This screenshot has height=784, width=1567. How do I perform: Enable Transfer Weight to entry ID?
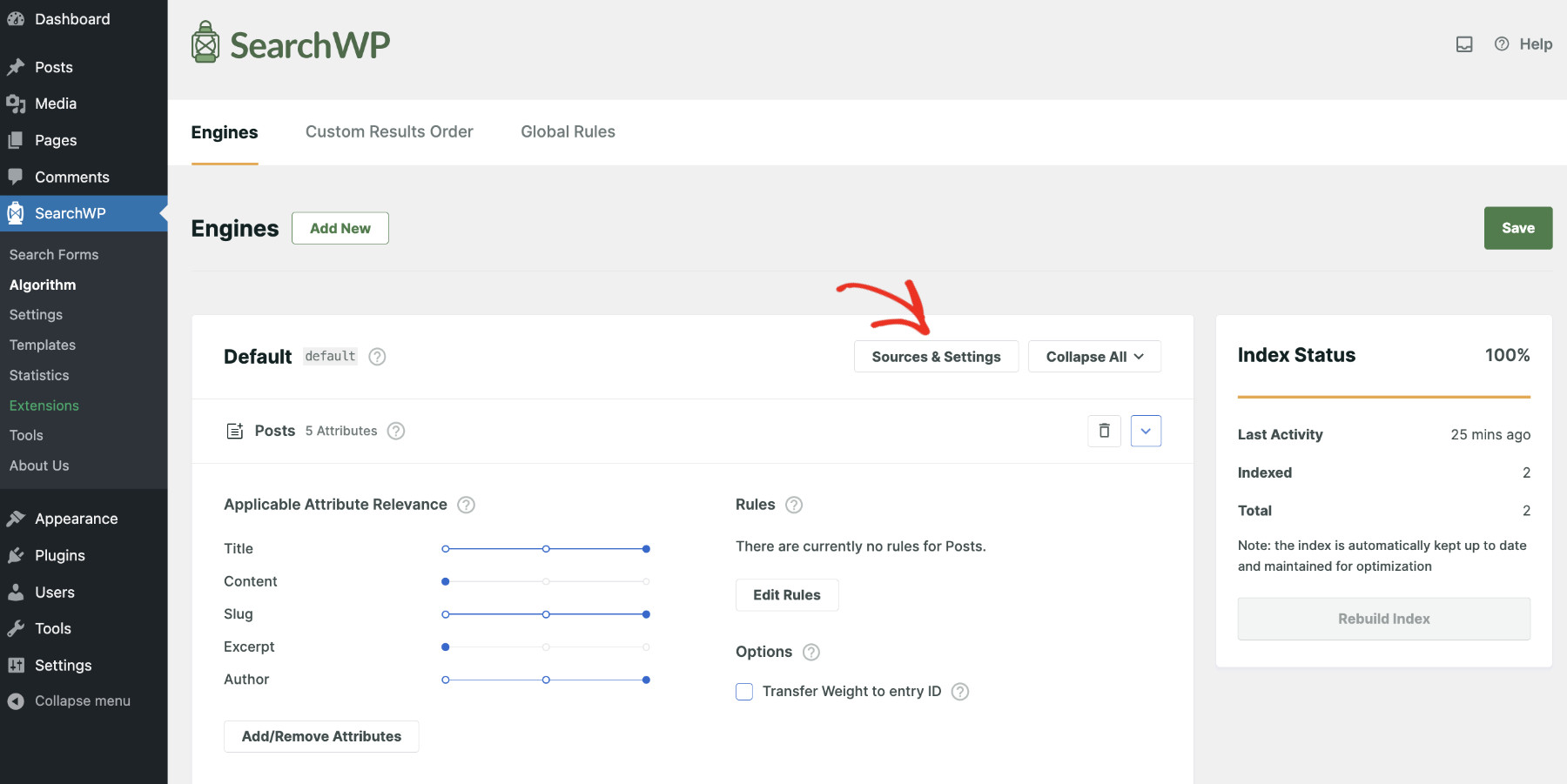[744, 691]
